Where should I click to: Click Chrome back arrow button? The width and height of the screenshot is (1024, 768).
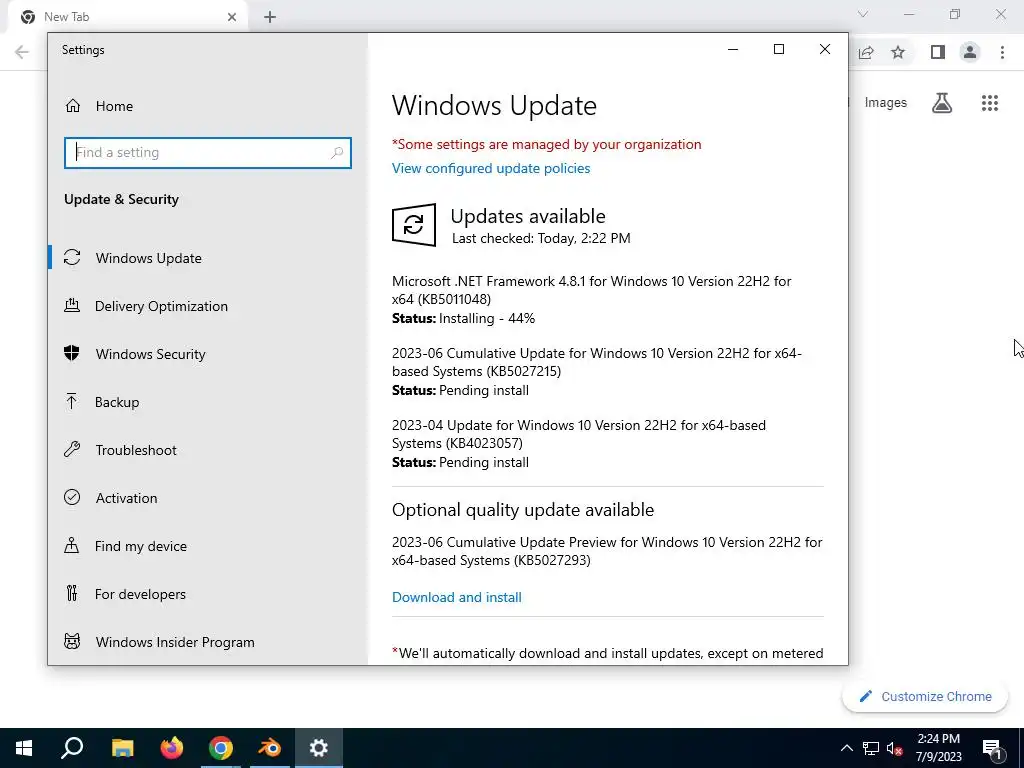pyautogui.click(x=22, y=52)
